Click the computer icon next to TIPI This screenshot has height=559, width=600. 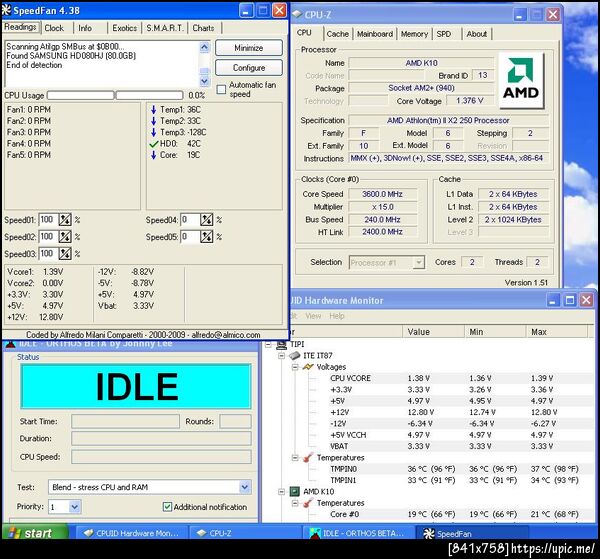[282, 344]
